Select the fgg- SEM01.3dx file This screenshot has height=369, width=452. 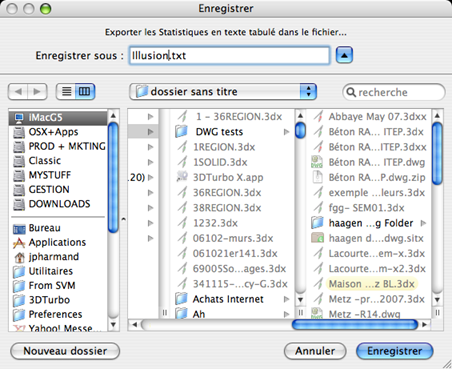(359, 208)
